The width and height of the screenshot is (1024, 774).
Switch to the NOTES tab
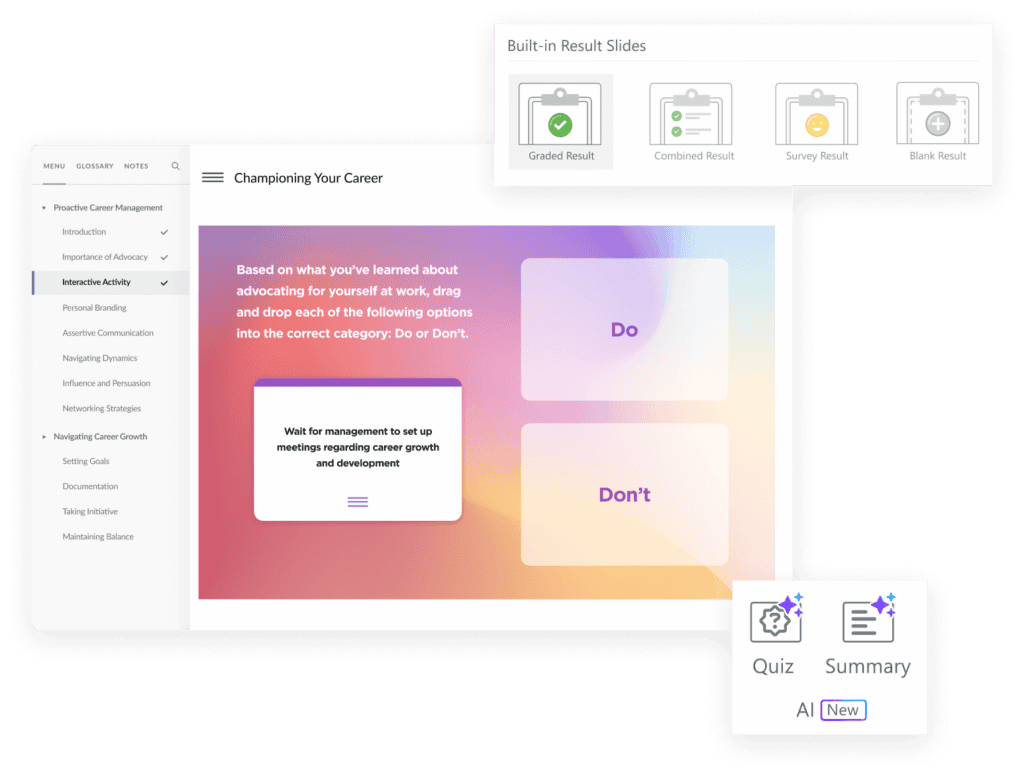[x=136, y=166]
